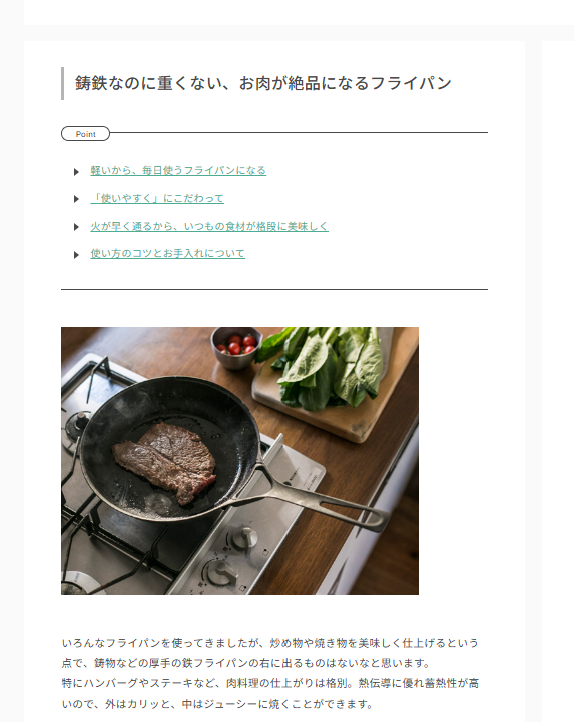Go to 使い方のコツとお手入れについて section
This screenshot has height=722, width=574.
(x=167, y=253)
